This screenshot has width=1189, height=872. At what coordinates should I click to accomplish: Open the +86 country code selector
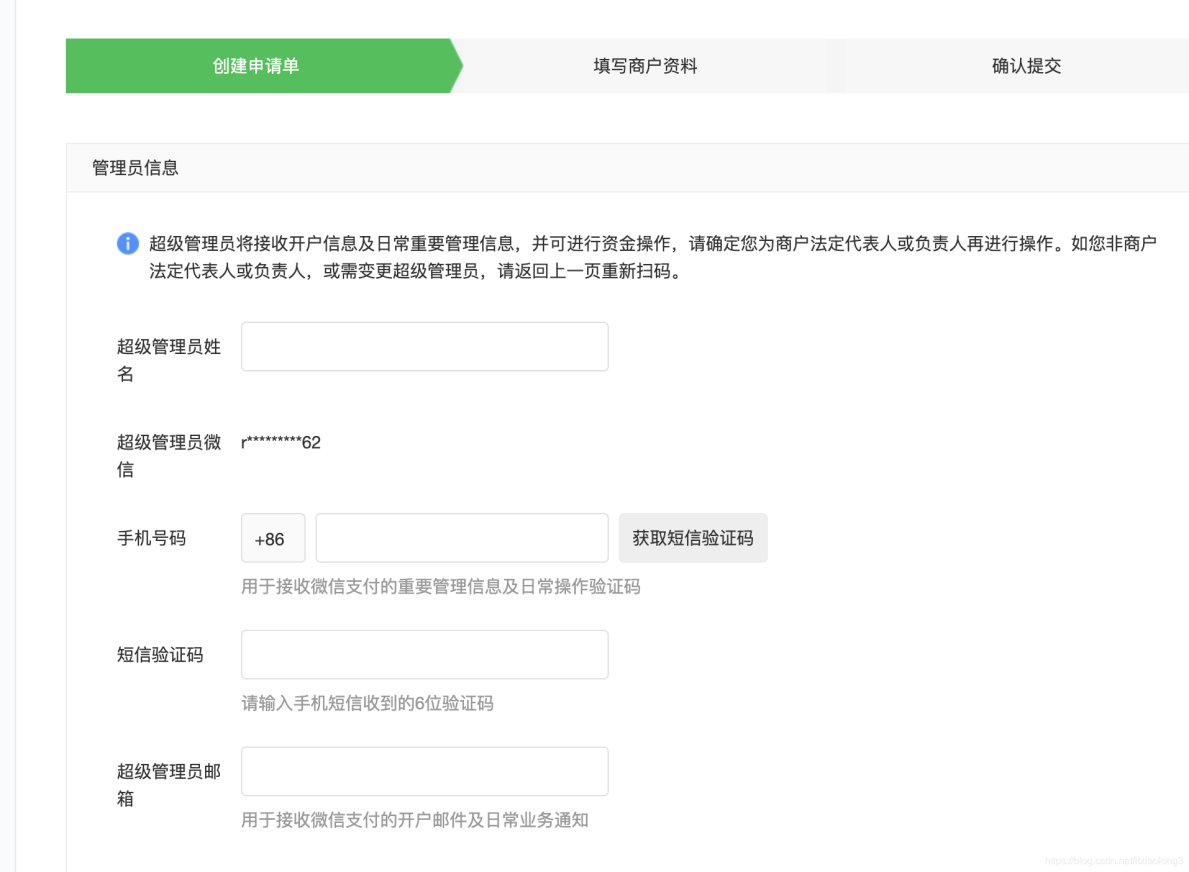pyautogui.click(x=273, y=537)
